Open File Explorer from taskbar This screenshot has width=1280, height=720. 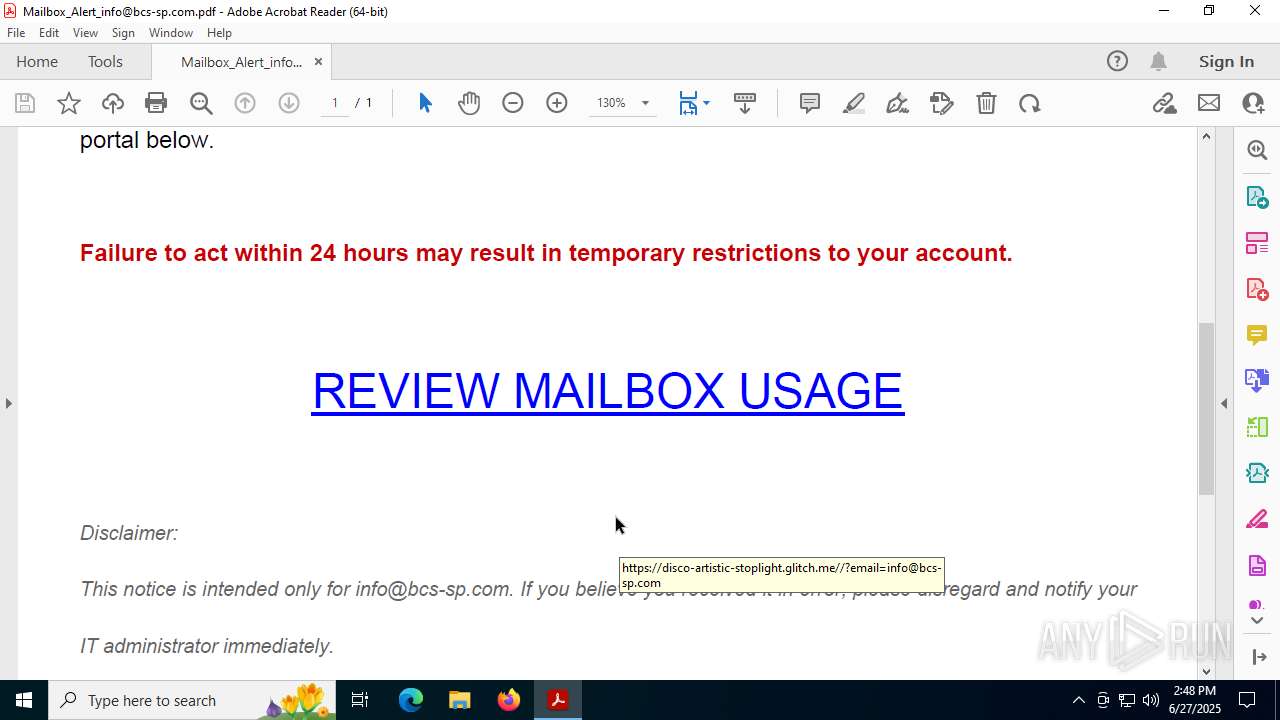(x=460, y=700)
